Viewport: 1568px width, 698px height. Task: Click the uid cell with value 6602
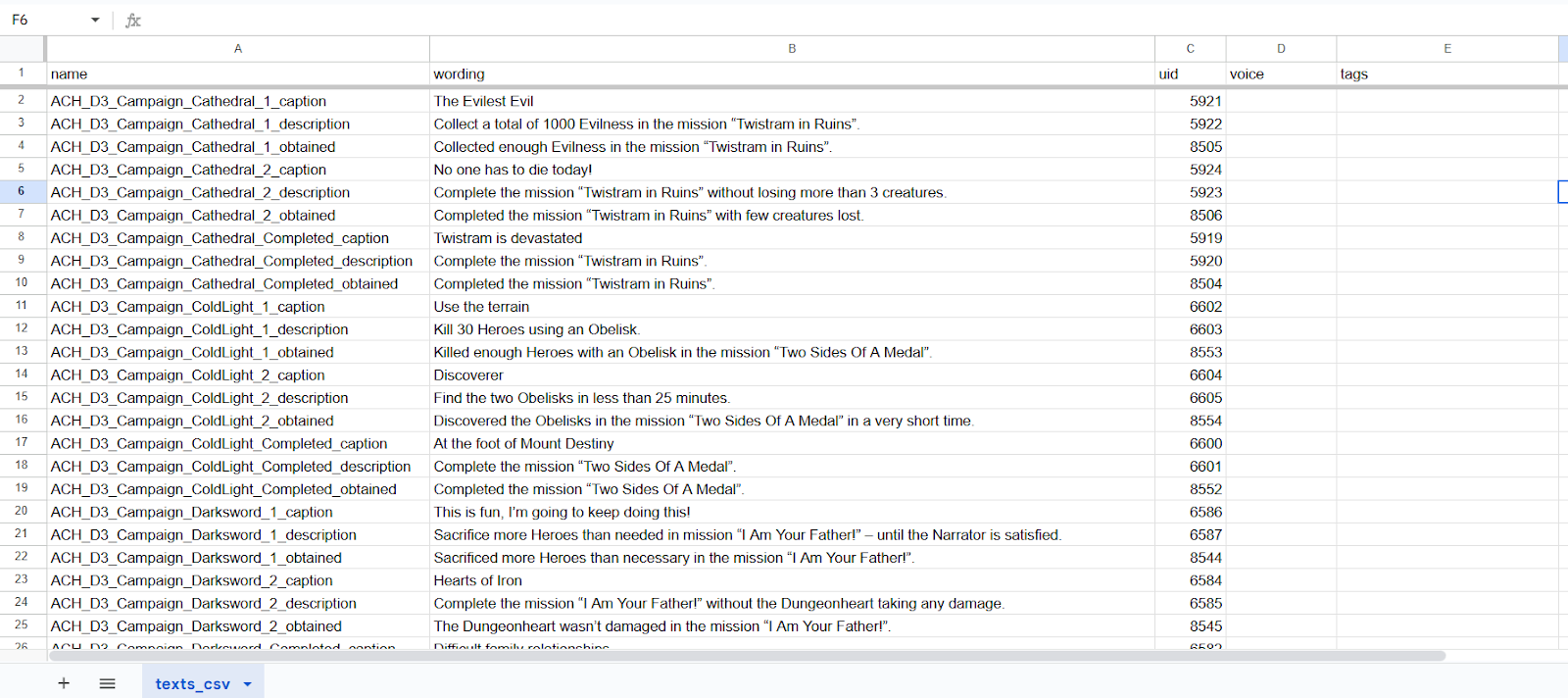pyautogui.click(x=1190, y=307)
